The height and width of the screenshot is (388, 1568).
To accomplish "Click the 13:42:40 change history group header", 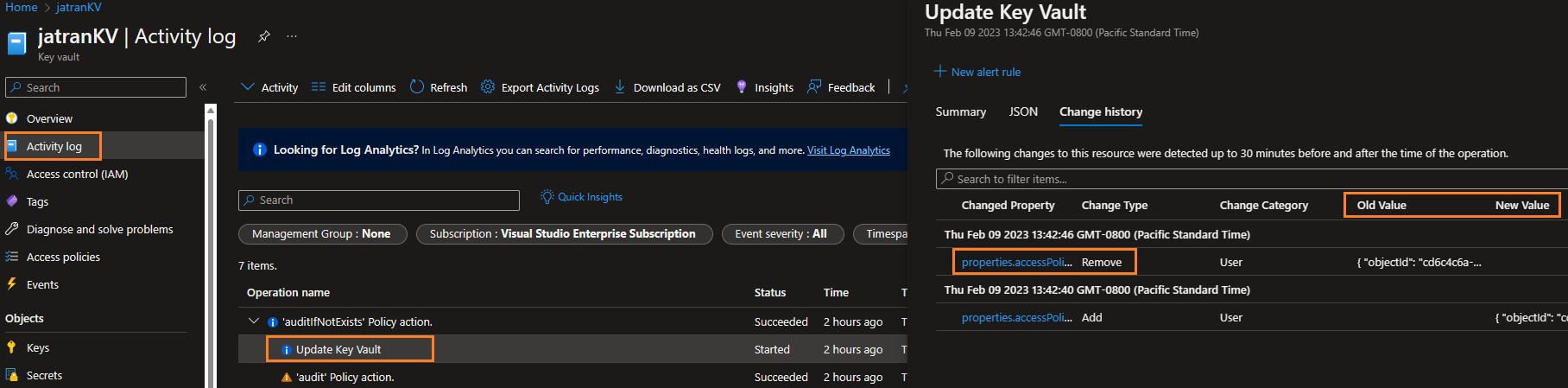I will click(x=1097, y=289).
